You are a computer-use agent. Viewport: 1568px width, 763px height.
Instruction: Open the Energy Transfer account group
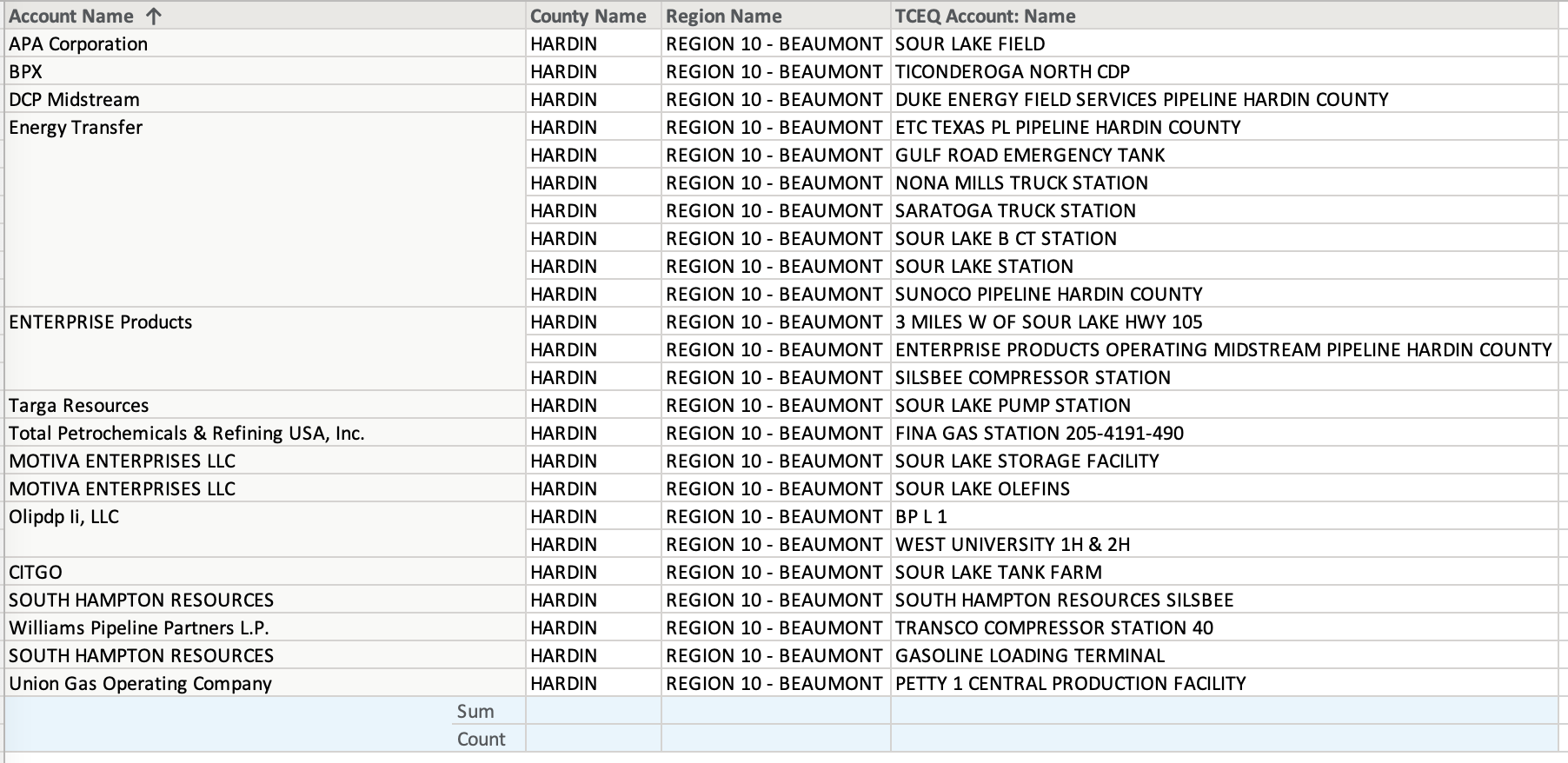(x=76, y=128)
